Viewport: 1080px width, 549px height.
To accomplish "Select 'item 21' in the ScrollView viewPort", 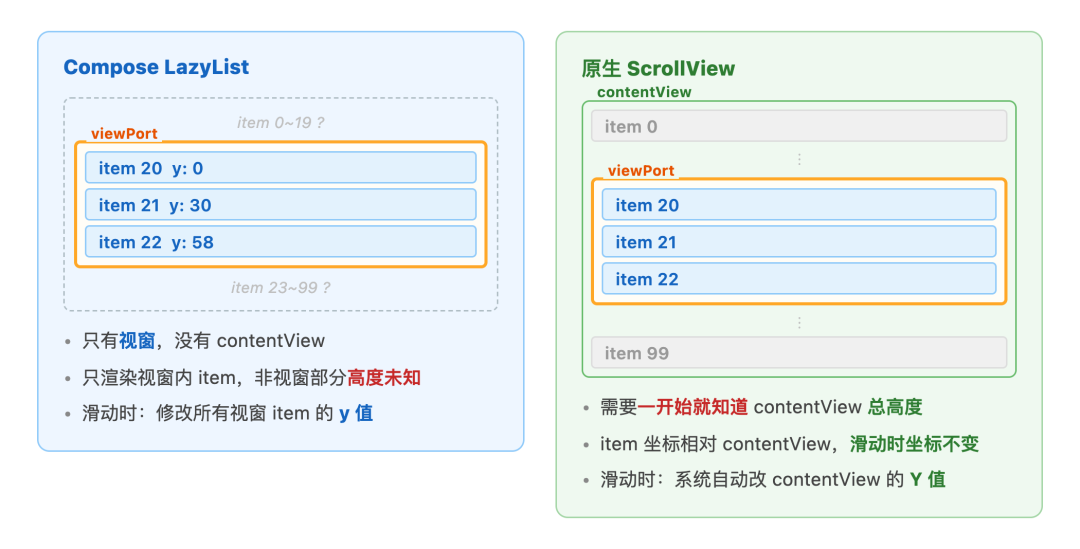I will 799,242.
